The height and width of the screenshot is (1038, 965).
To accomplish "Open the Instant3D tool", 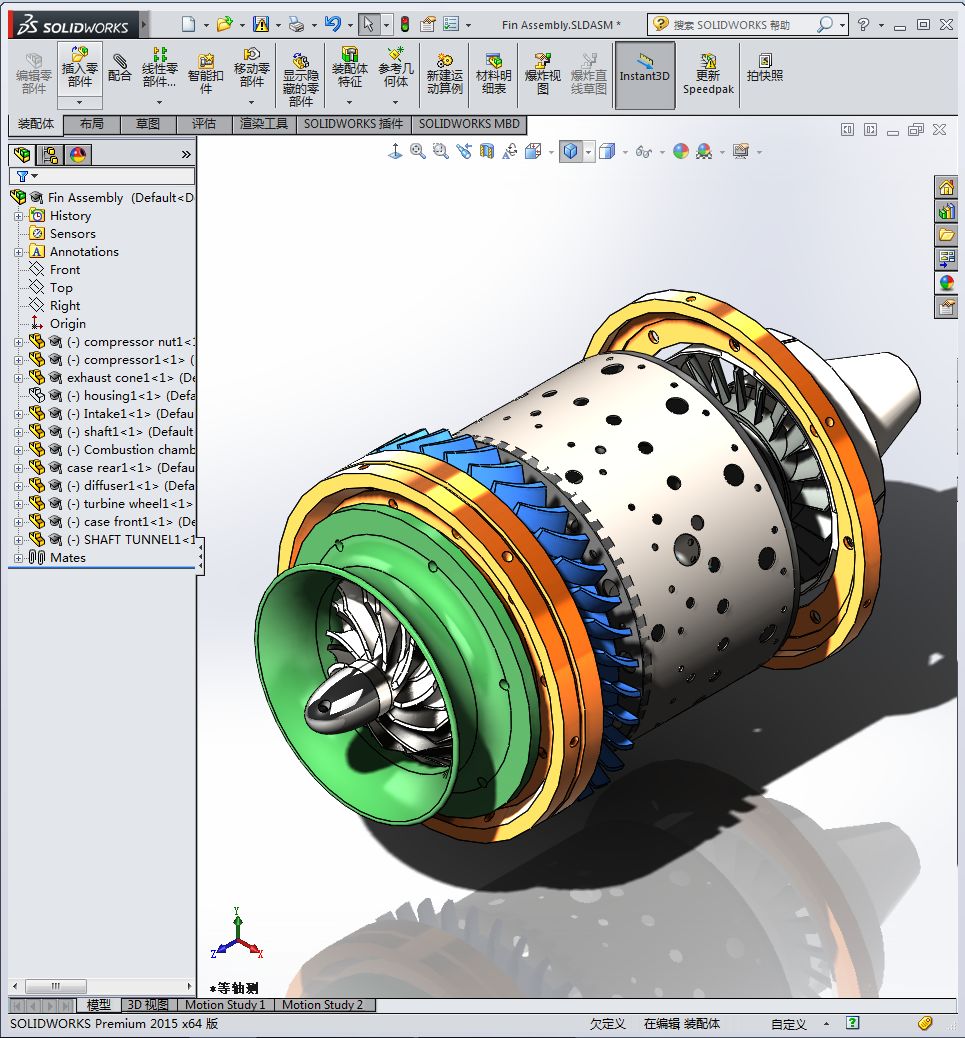I will (x=644, y=75).
